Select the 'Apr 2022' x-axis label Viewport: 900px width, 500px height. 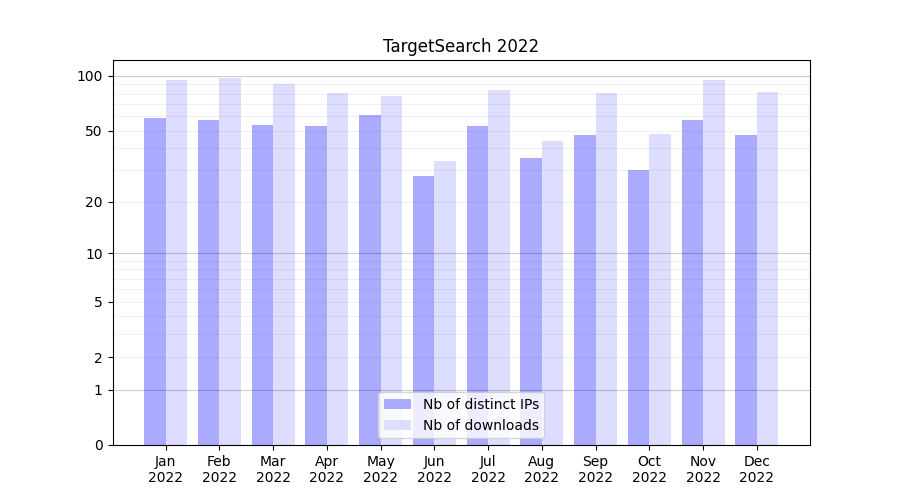pyautogui.click(x=327, y=469)
